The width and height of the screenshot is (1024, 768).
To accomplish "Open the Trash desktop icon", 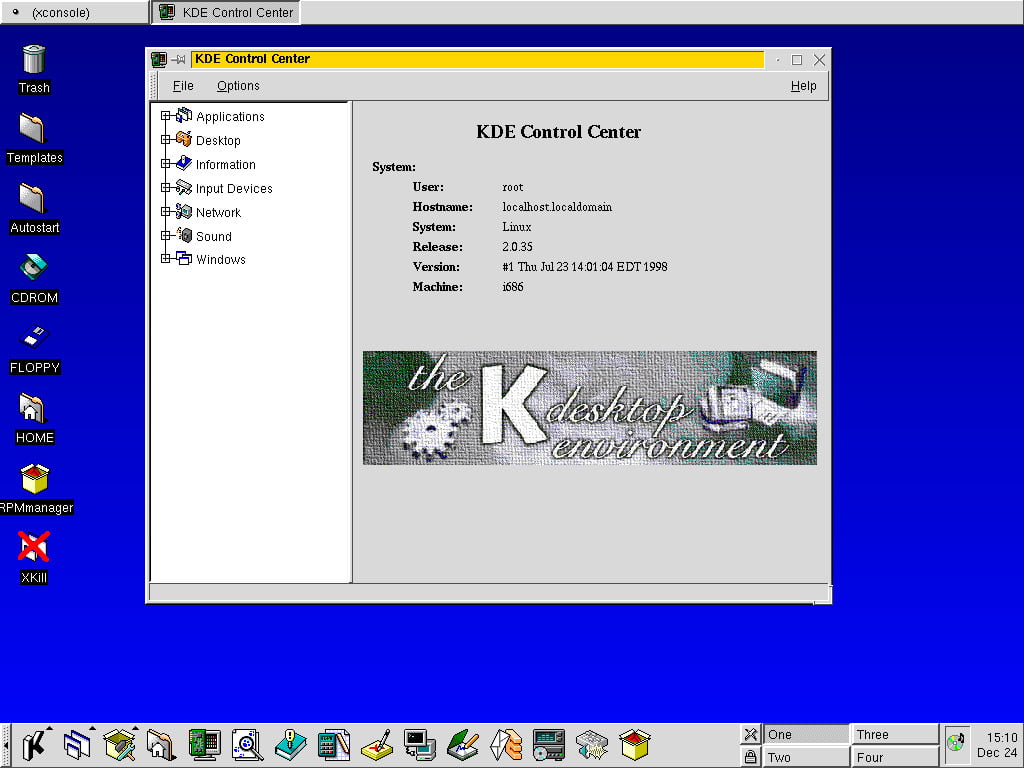I will coord(34,69).
